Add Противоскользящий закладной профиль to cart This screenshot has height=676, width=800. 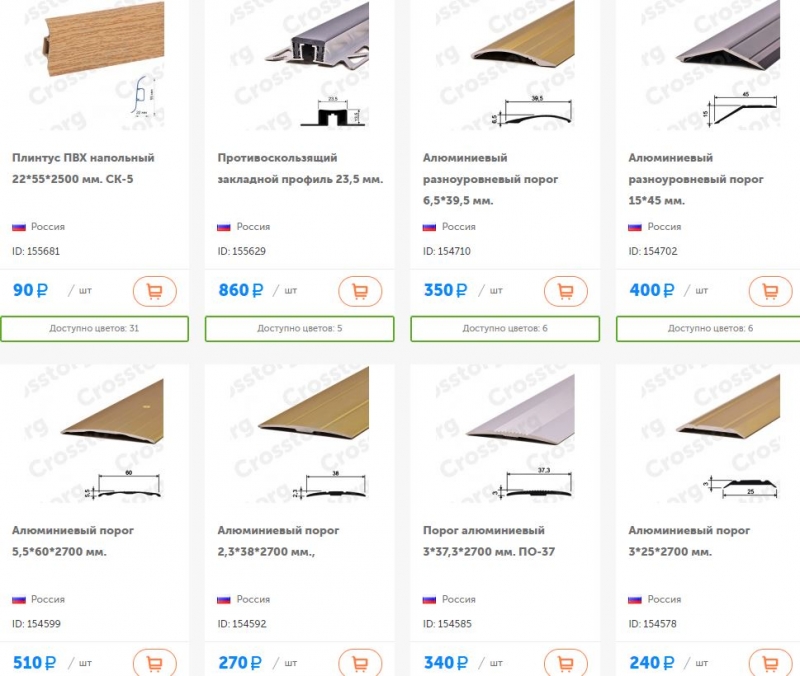[360, 291]
